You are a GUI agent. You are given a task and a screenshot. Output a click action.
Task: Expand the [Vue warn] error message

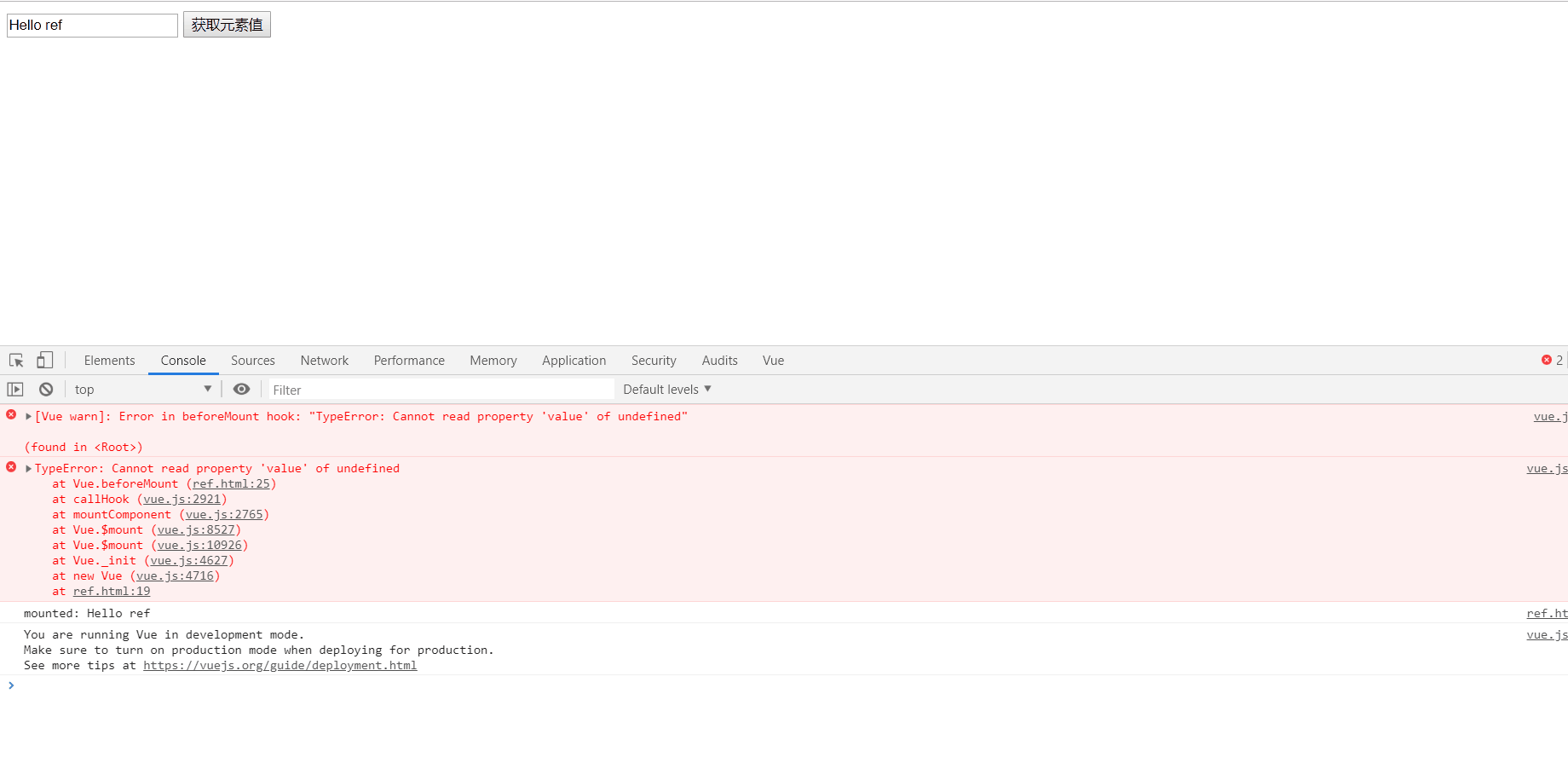pyautogui.click(x=28, y=417)
